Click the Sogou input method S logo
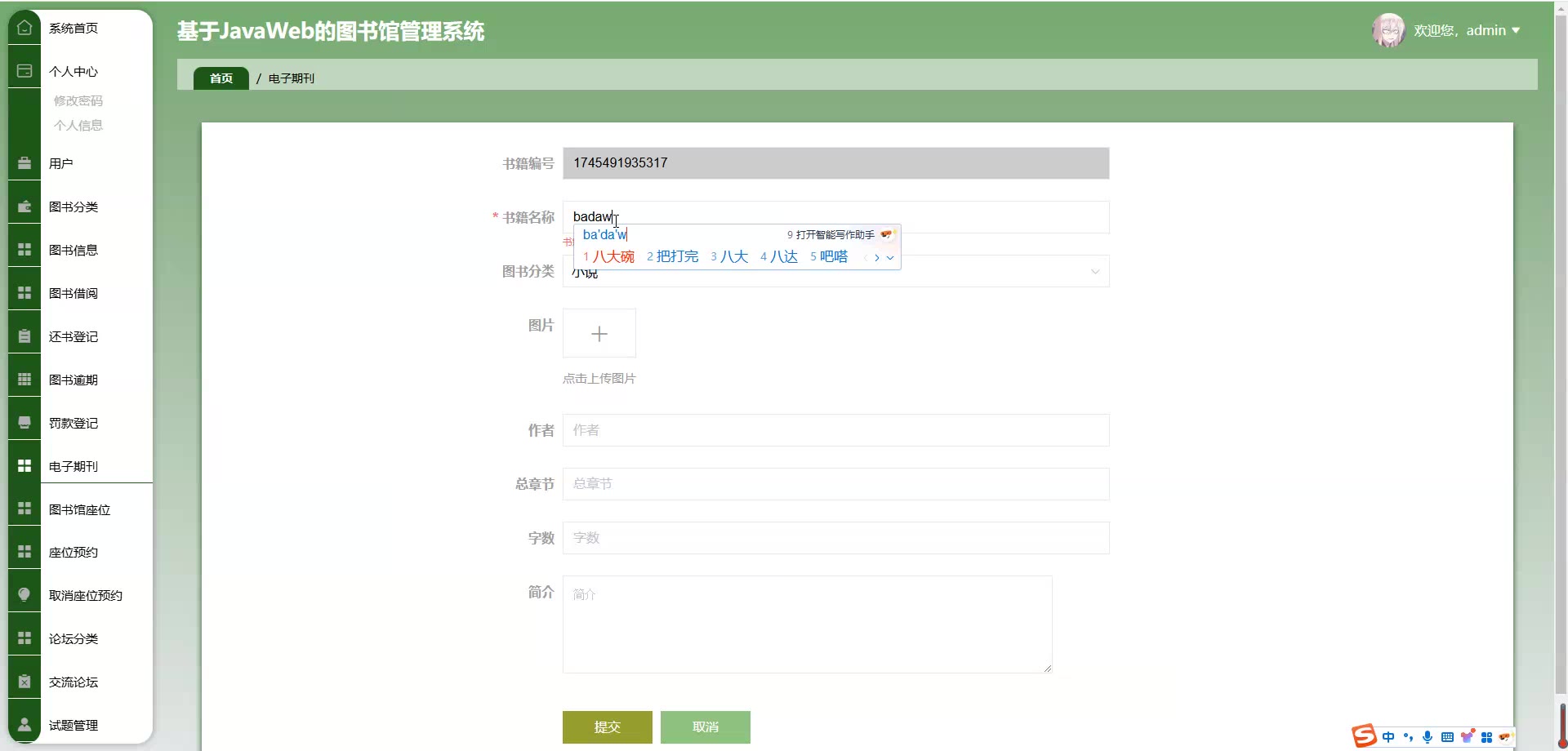Screen dimensions: 1568x751 1364,735
